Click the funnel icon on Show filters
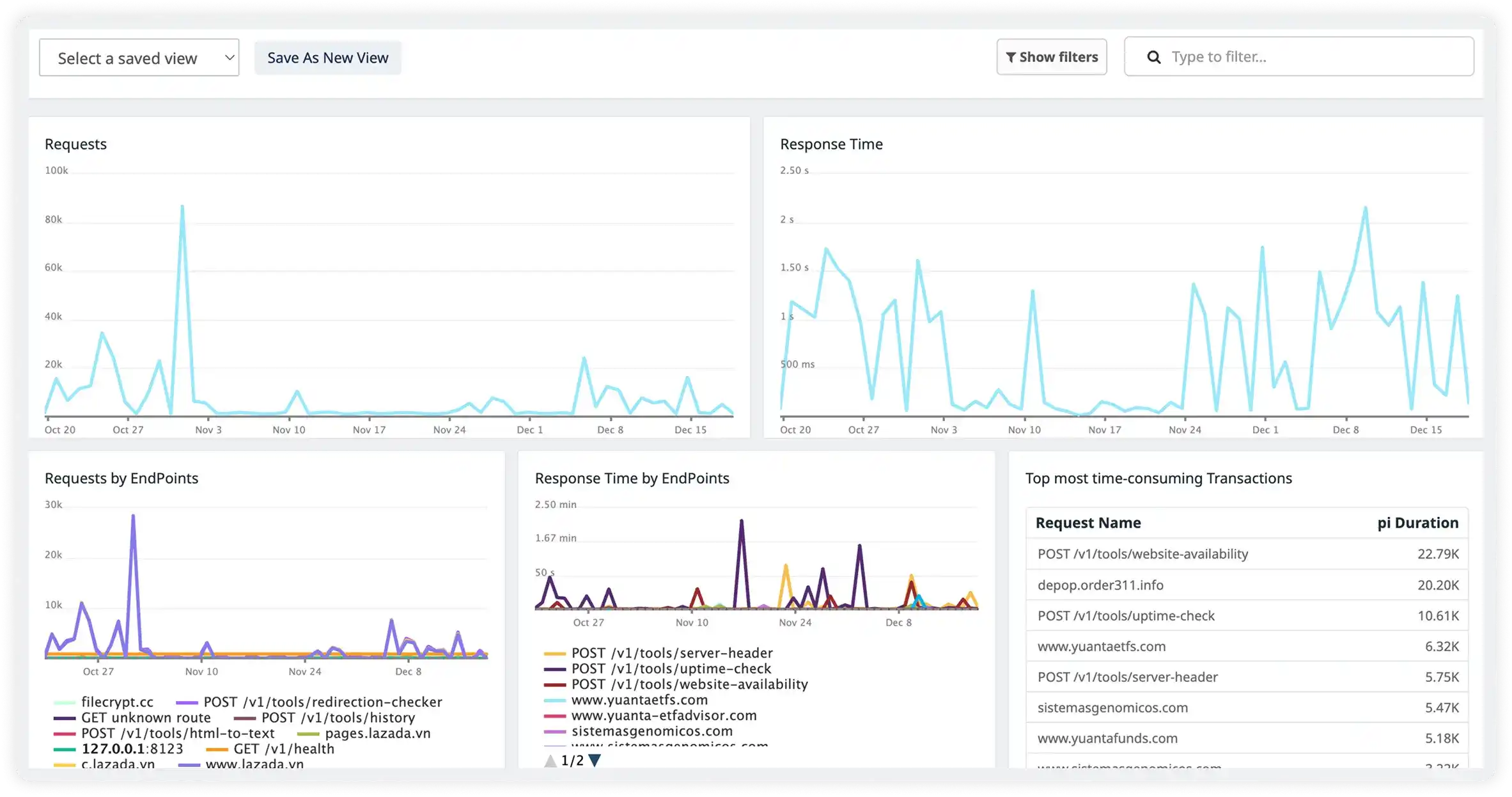 (1011, 58)
